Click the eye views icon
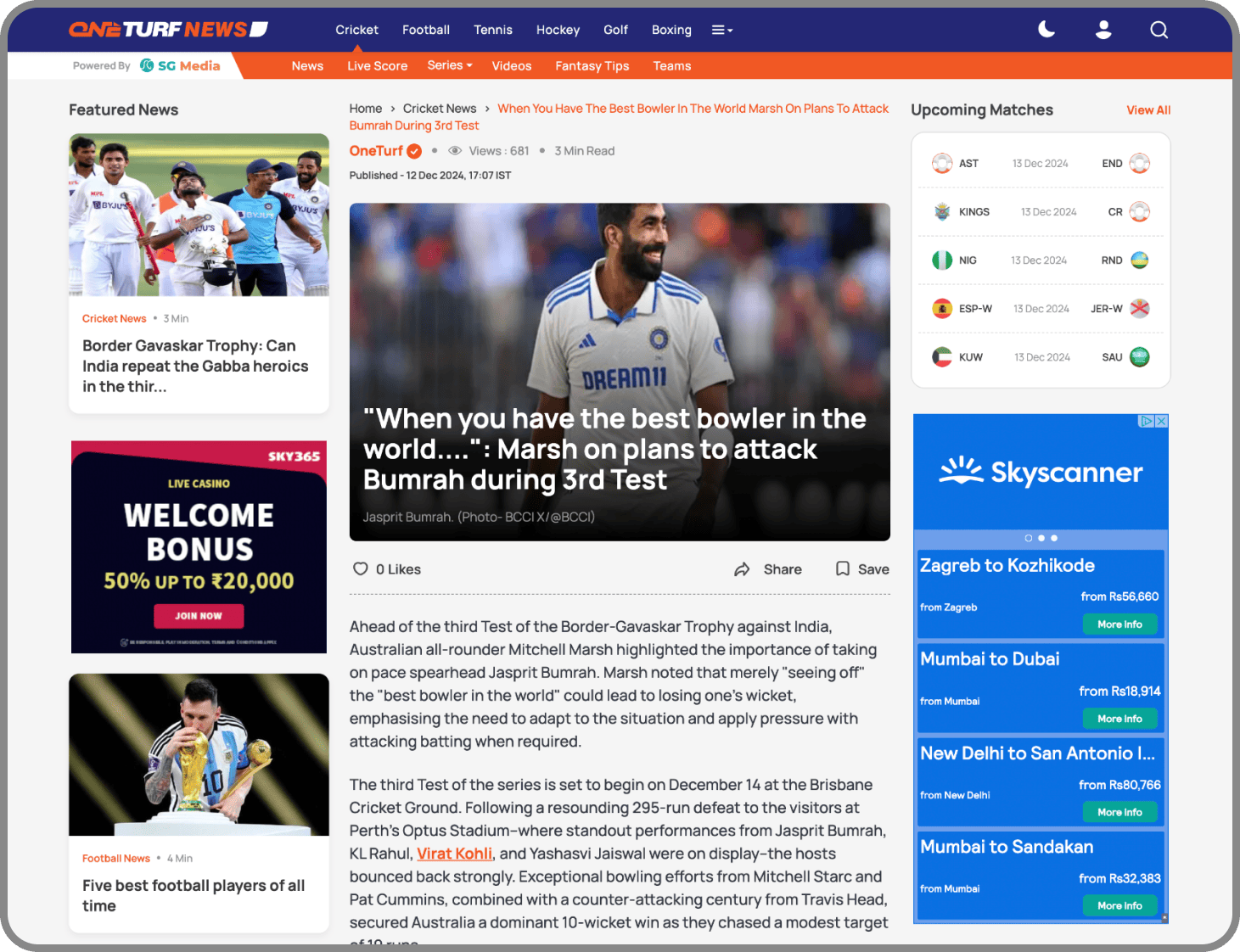Screen dimensions: 1240x952 pos(455,151)
